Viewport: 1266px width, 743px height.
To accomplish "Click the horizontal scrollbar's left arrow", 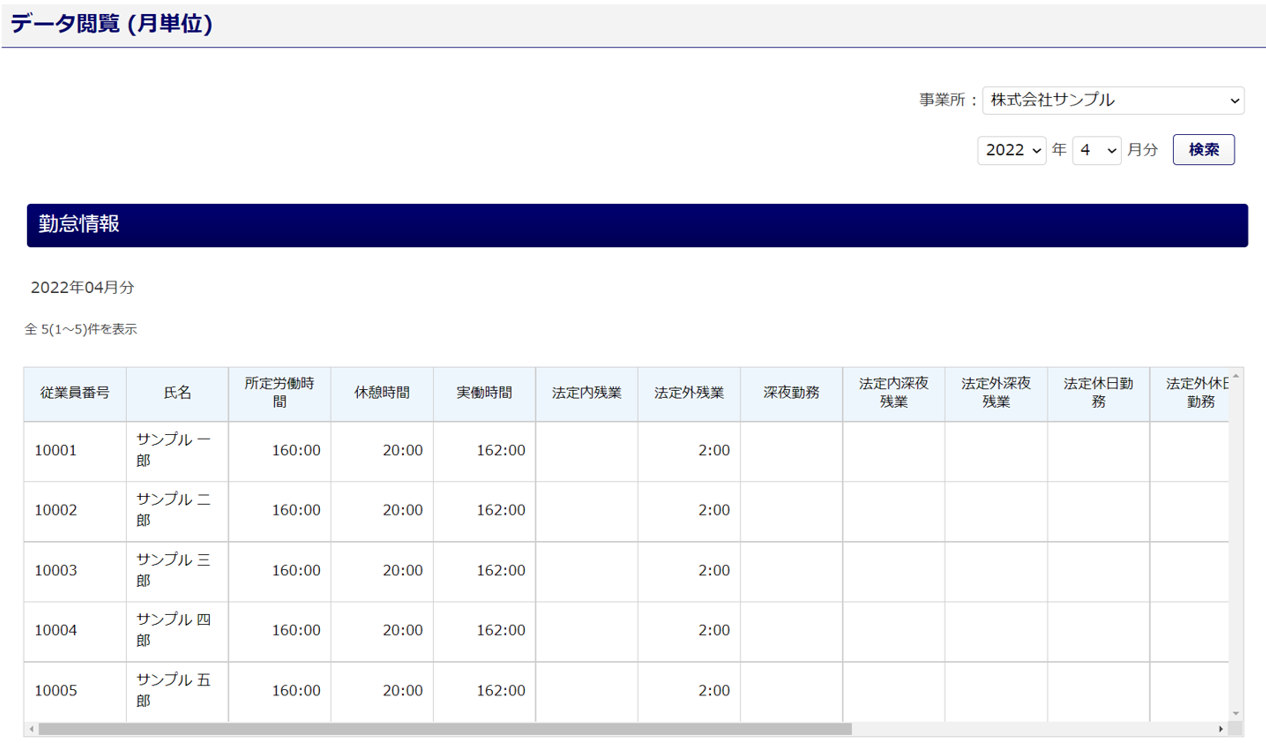I will (32, 730).
